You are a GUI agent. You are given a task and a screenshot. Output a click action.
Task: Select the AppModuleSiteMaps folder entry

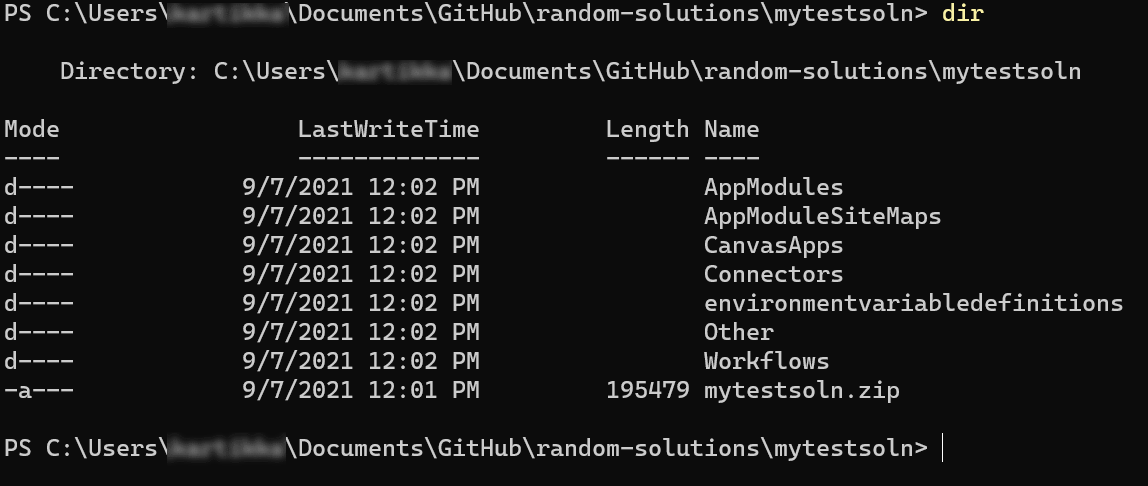822,217
